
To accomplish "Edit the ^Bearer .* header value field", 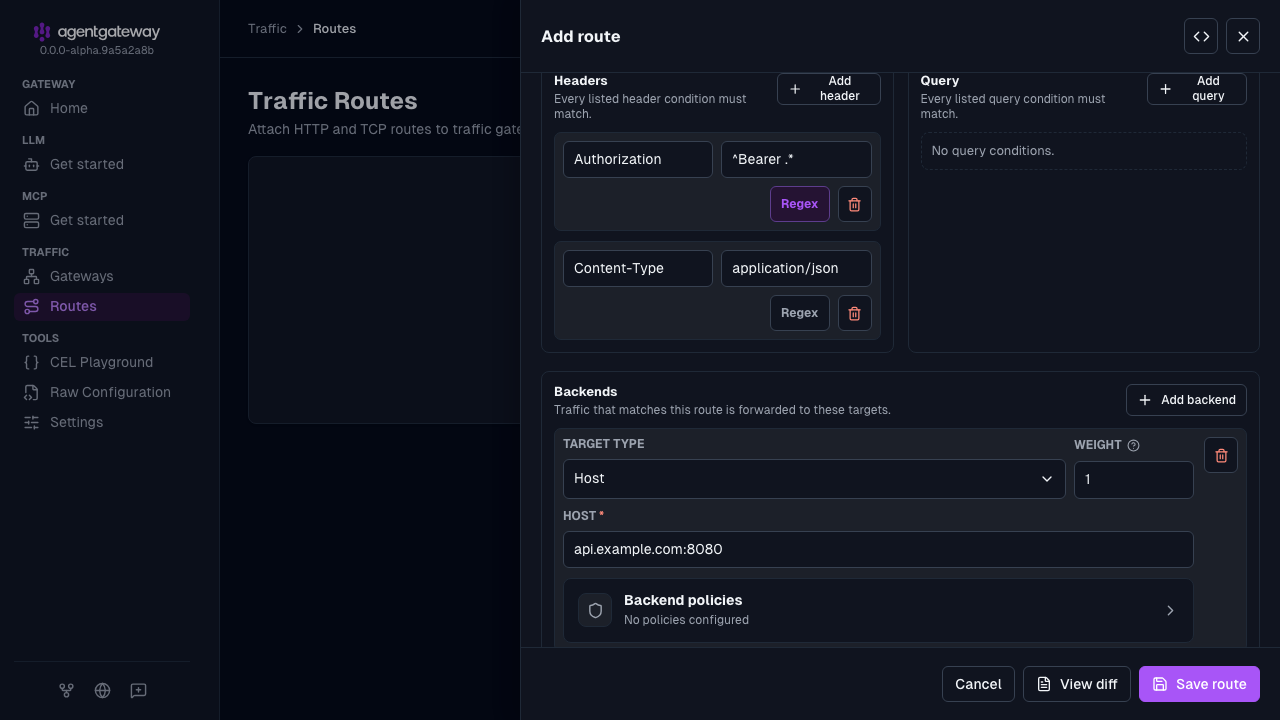I will coord(796,159).
